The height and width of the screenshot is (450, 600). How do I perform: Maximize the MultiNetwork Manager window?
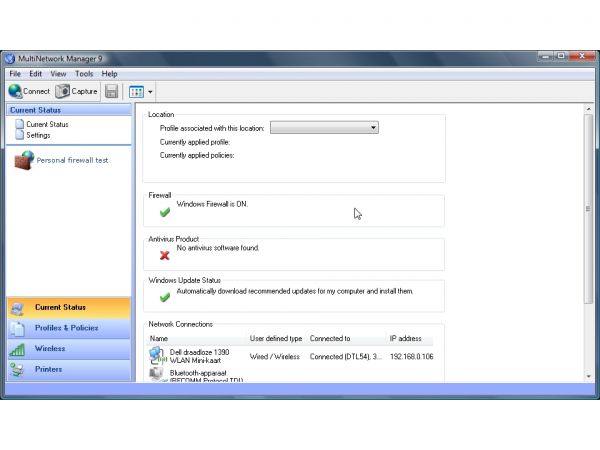point(561,56)
